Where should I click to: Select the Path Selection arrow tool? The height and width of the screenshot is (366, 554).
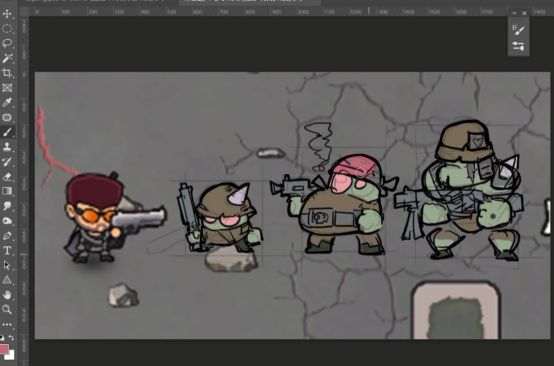(7, 265)
